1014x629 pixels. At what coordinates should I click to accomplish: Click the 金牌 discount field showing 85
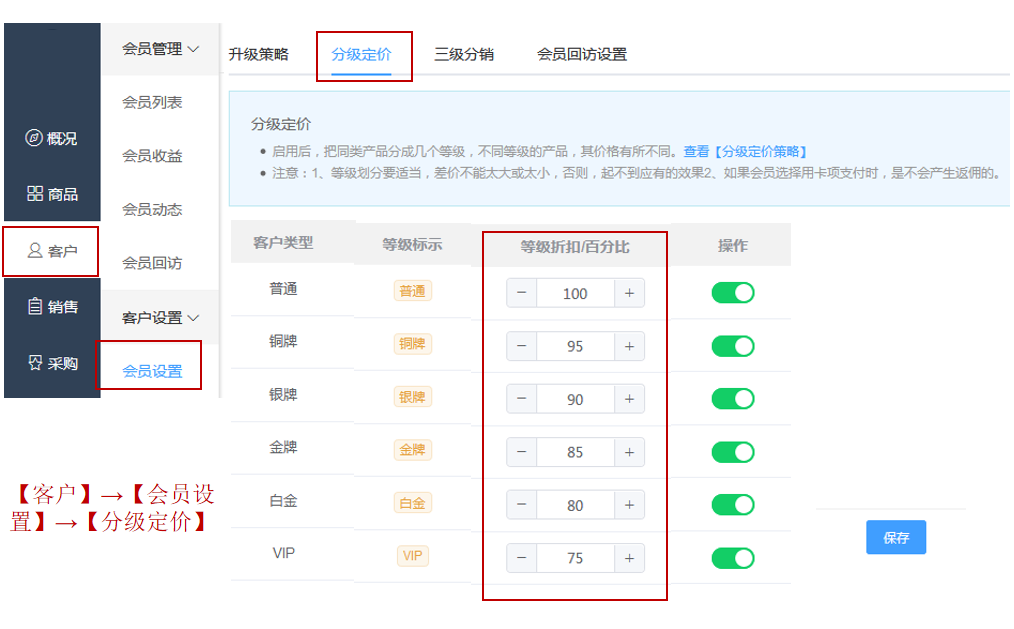tap(575, 453)
